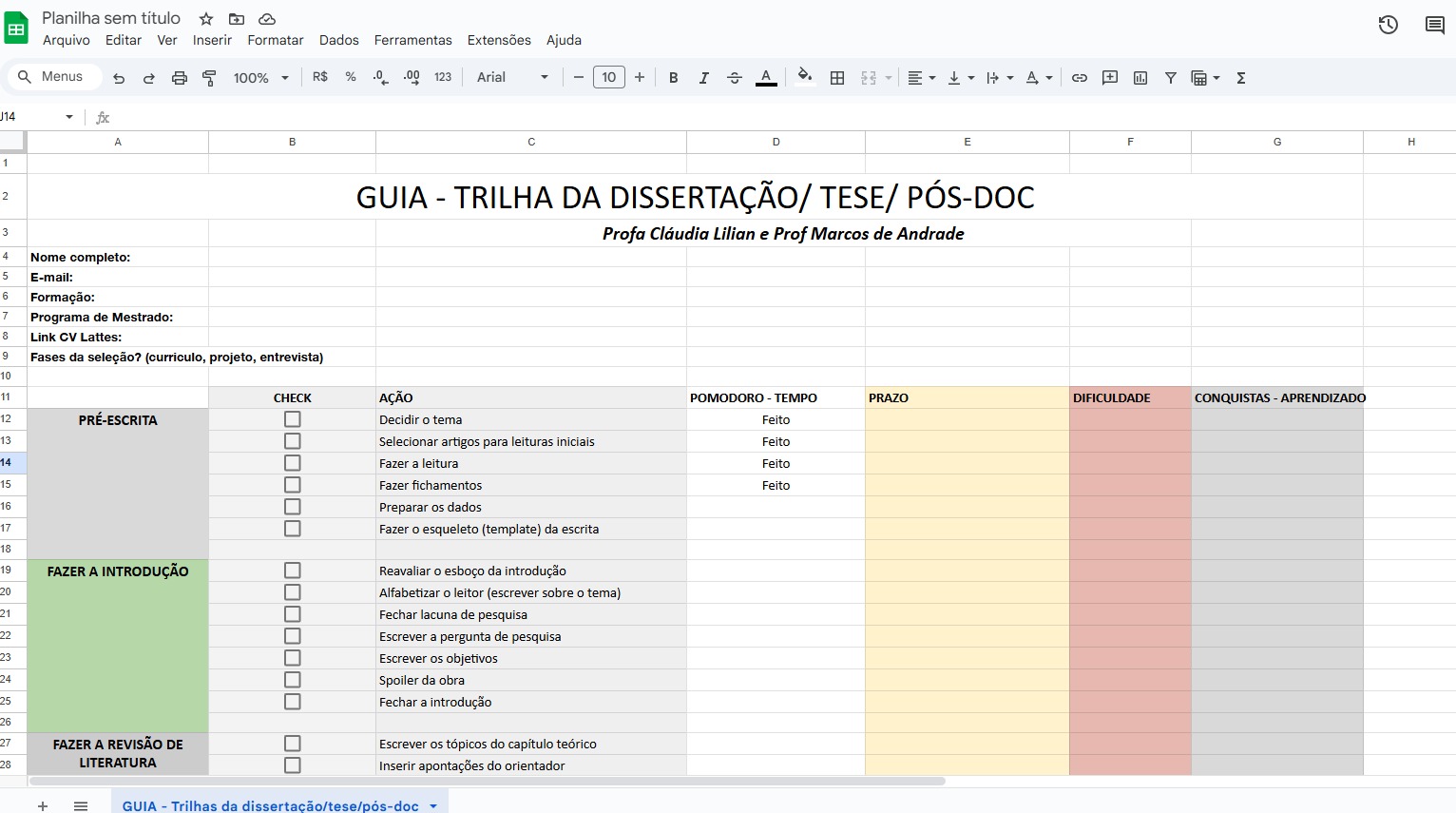Screen dimensions: 1456x813
Task: Insert a link using the toolbar icon
Action: pyautogui.click(x=1080, y=77)
